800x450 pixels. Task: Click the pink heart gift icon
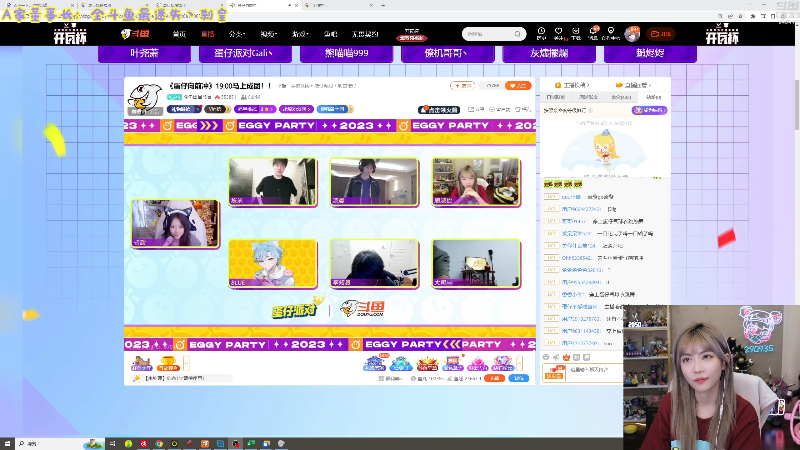tap(478, 363)
